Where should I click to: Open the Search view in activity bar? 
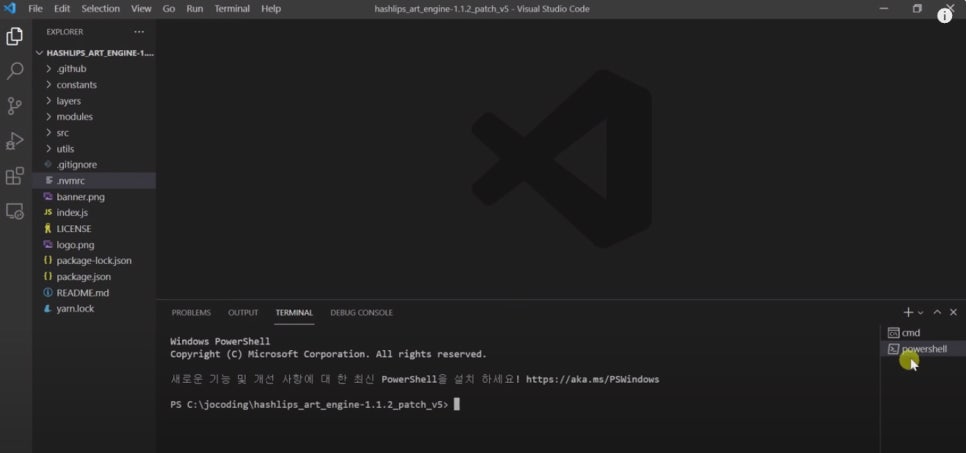click(x=15, y=71)
